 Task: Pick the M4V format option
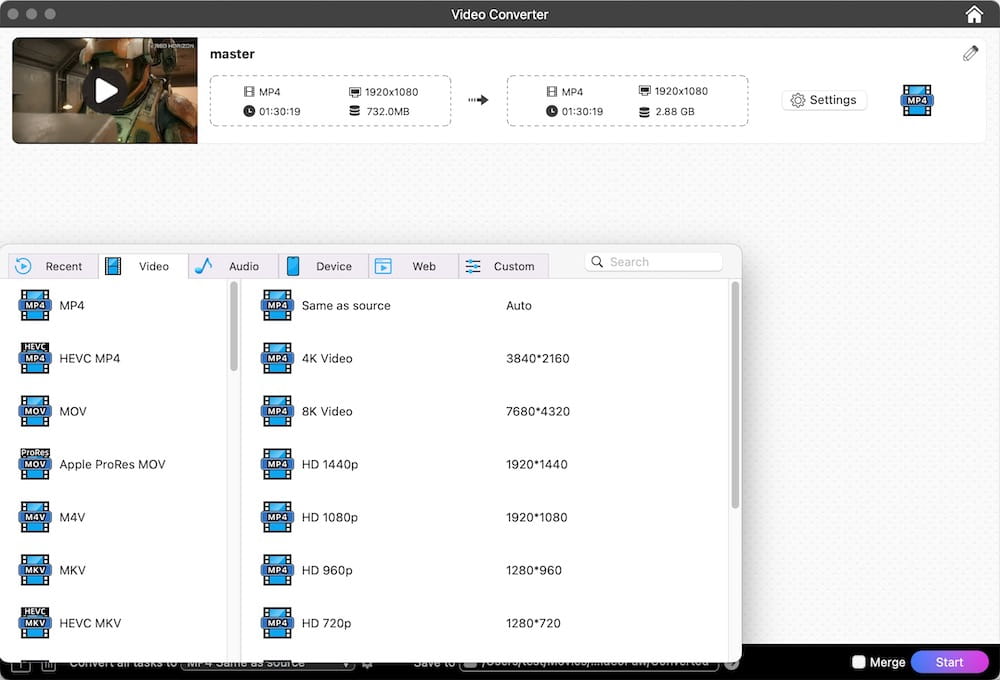[72, 517]
